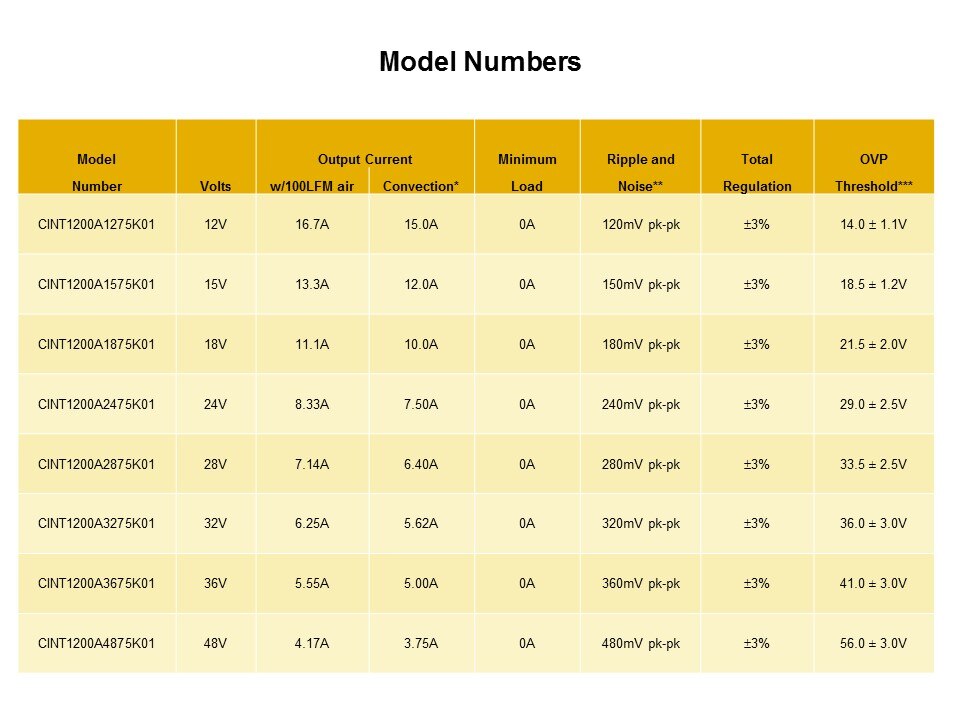The image size is (960, 720).
Task: Click the 56.0 ± 3.0V OVP value
Action: point(873,644)
